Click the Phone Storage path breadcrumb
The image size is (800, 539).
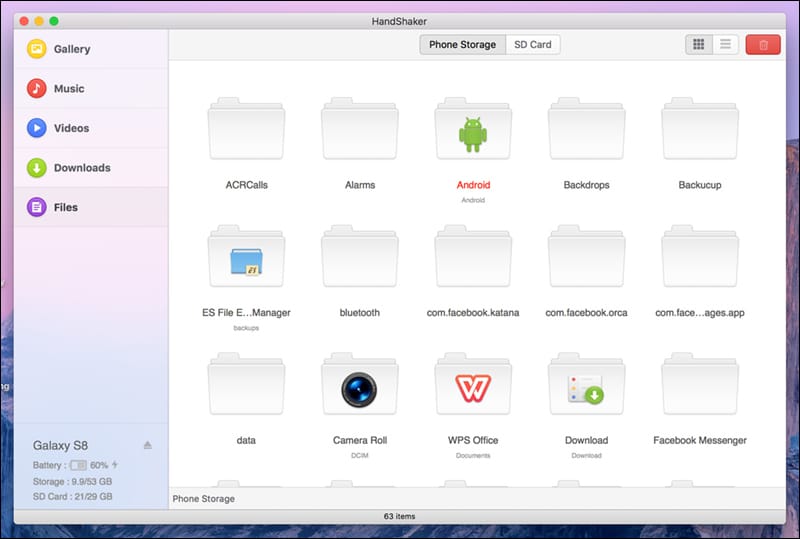pos(204,499)
